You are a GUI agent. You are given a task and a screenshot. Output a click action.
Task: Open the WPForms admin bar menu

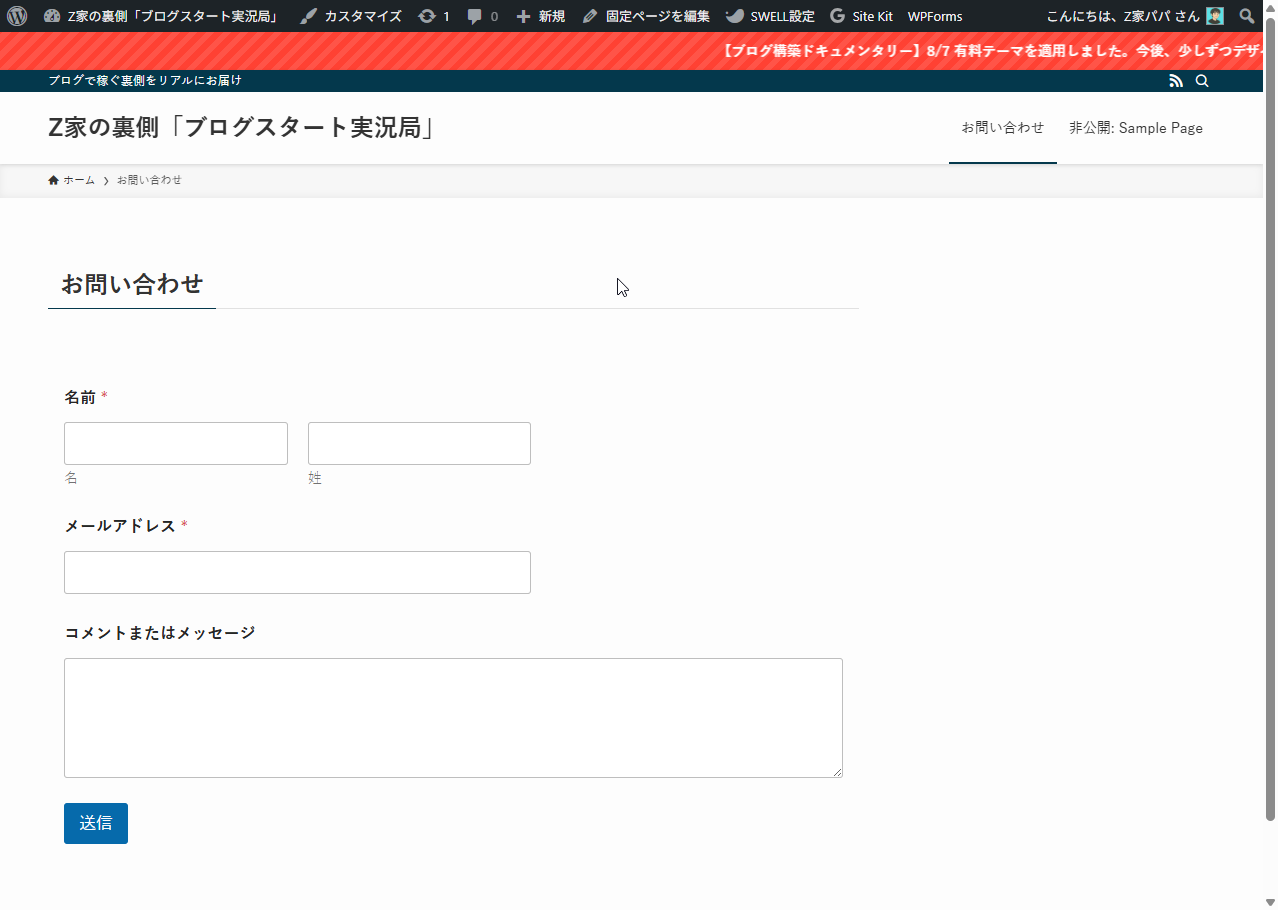[935, 16]
